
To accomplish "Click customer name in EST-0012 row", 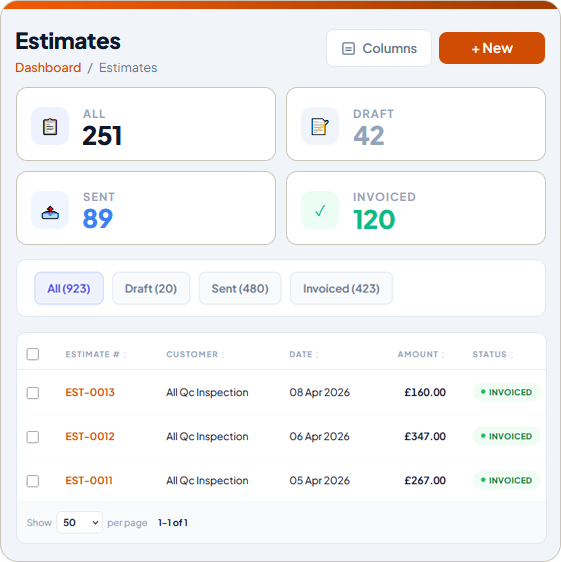I will [207, 437].
